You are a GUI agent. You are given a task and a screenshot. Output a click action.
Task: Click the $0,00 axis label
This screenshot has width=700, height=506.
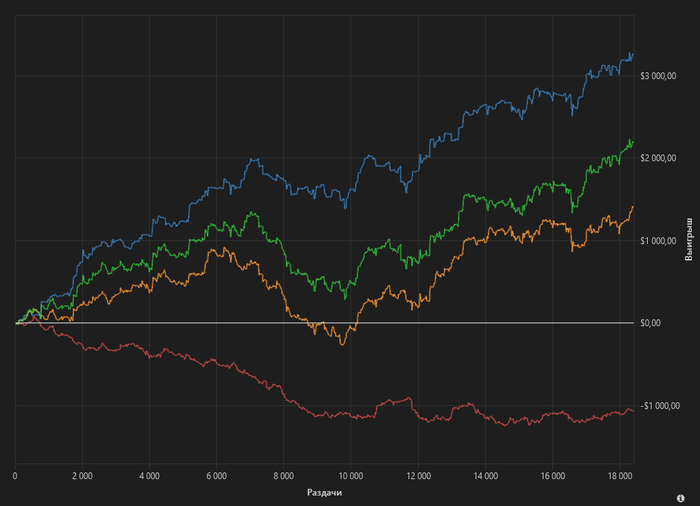[x=650, y=323]
